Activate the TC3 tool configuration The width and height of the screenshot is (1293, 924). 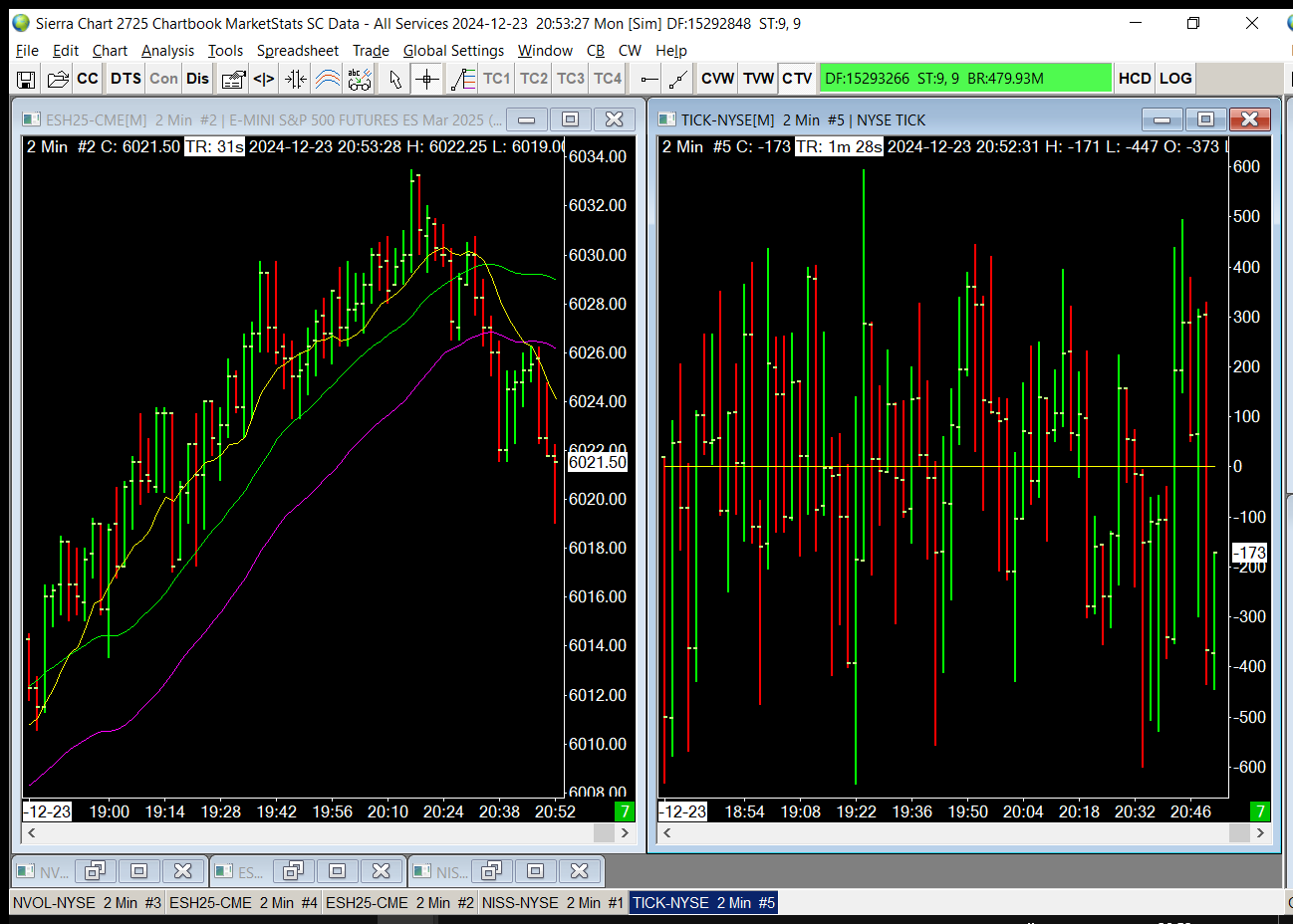coord(571,79)
